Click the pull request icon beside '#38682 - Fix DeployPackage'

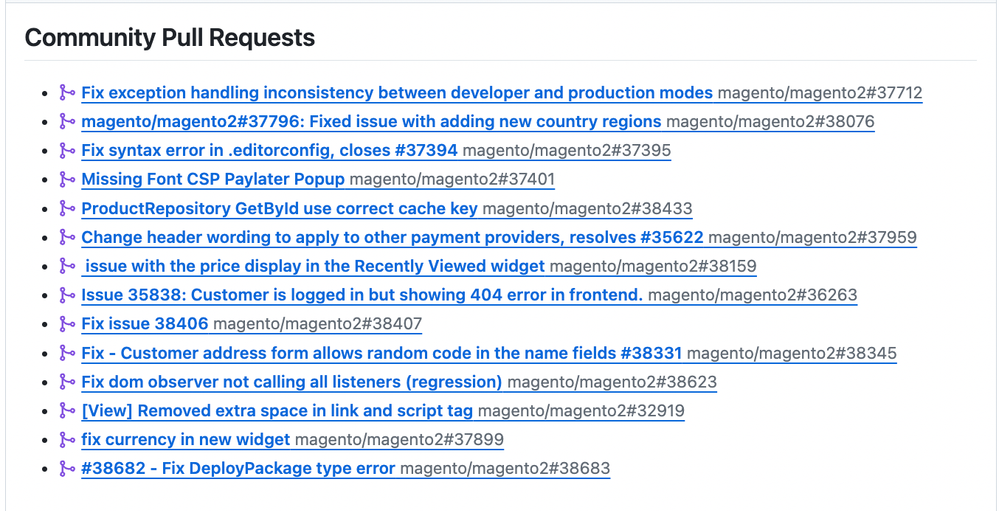(x=67, y=469)
